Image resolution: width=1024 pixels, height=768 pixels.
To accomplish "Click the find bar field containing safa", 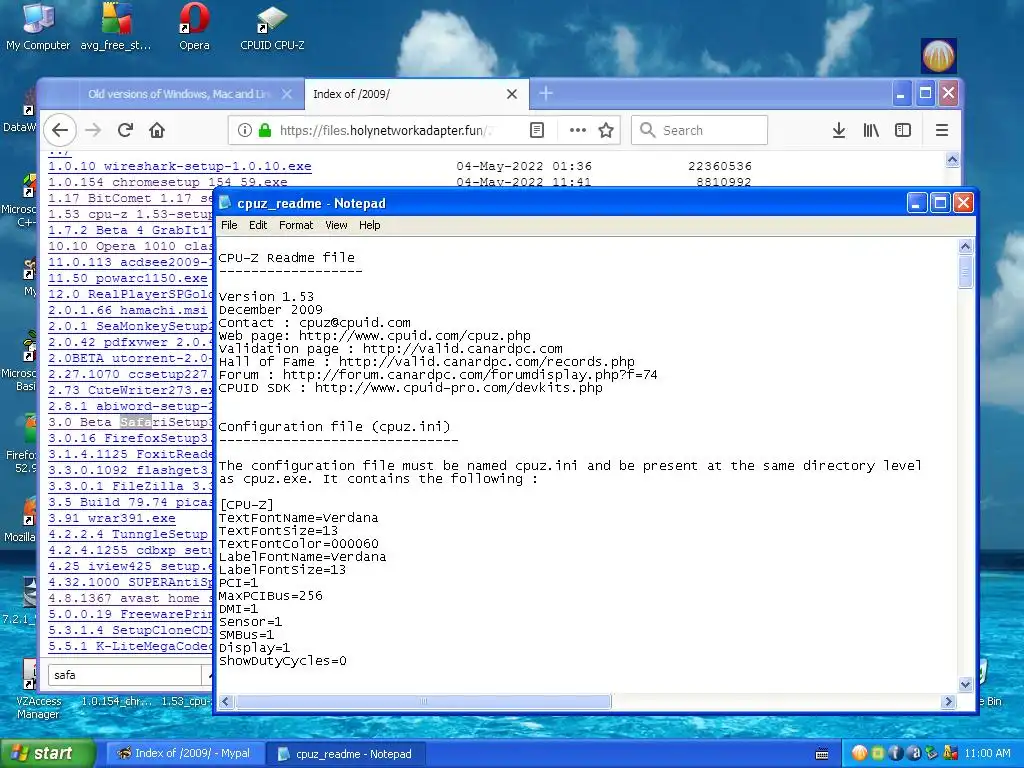I will (124, 675).
